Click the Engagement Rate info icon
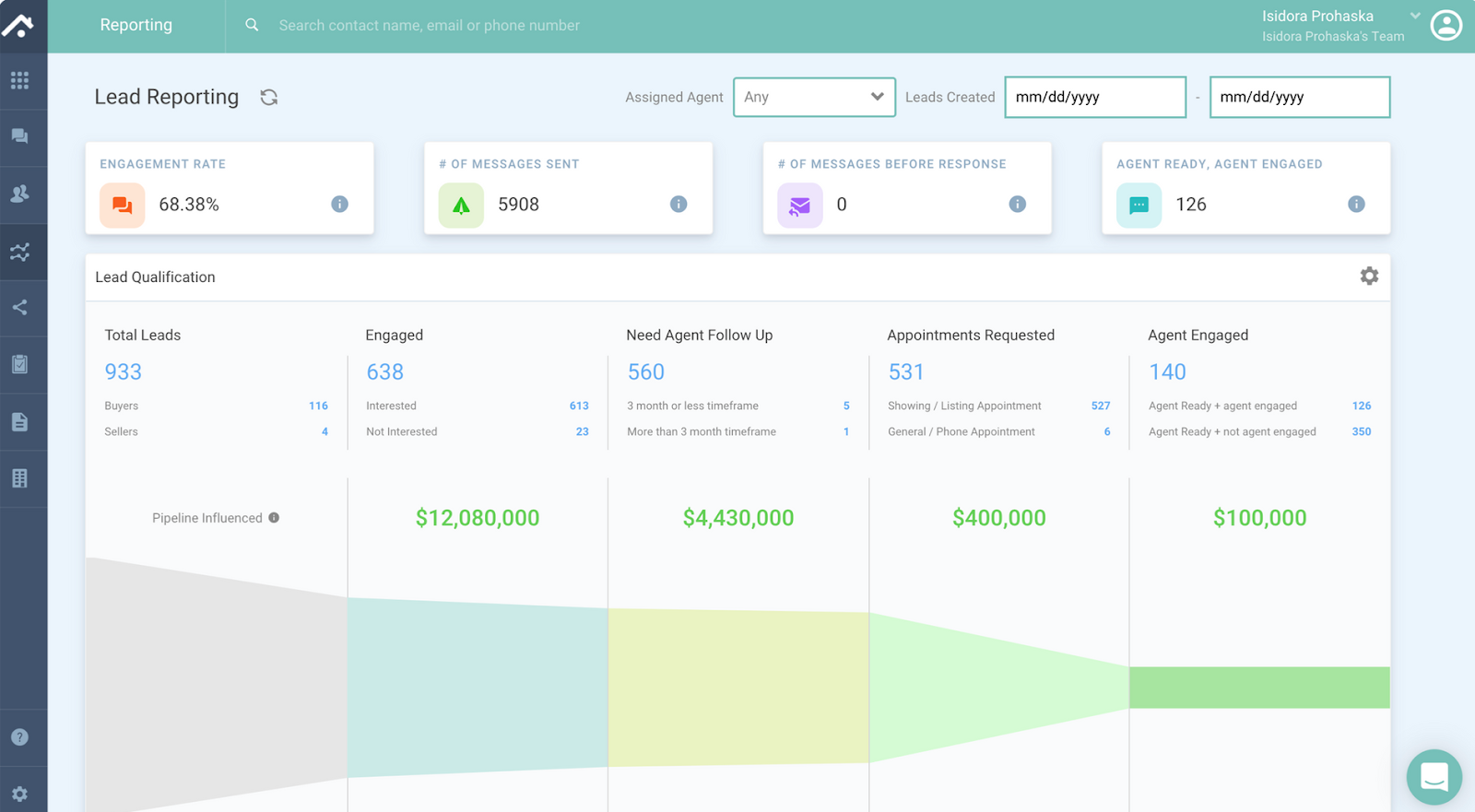 [339, 204]
